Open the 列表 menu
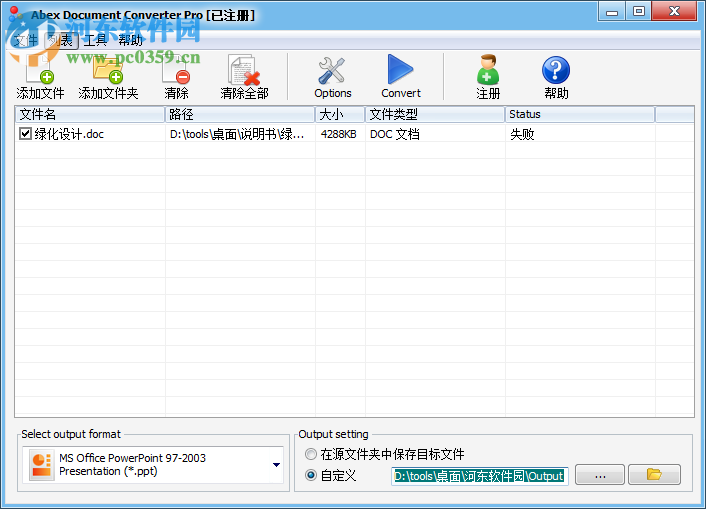This screenshot has height=509, width=706. (x=61, y=41)
